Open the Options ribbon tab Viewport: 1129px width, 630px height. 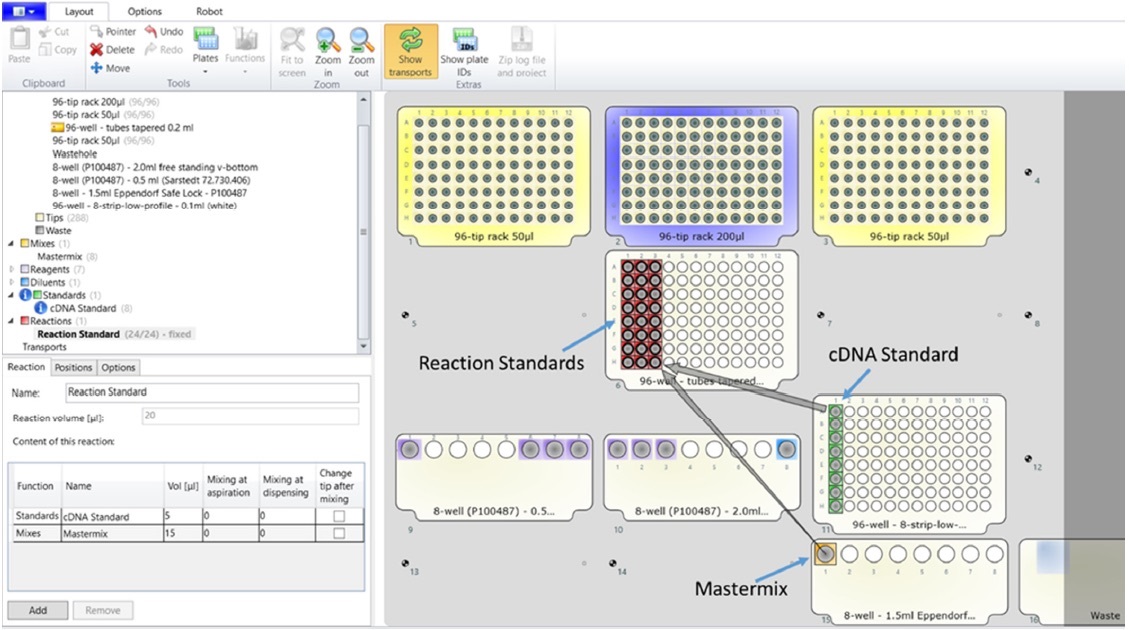[x=144, y=11]
